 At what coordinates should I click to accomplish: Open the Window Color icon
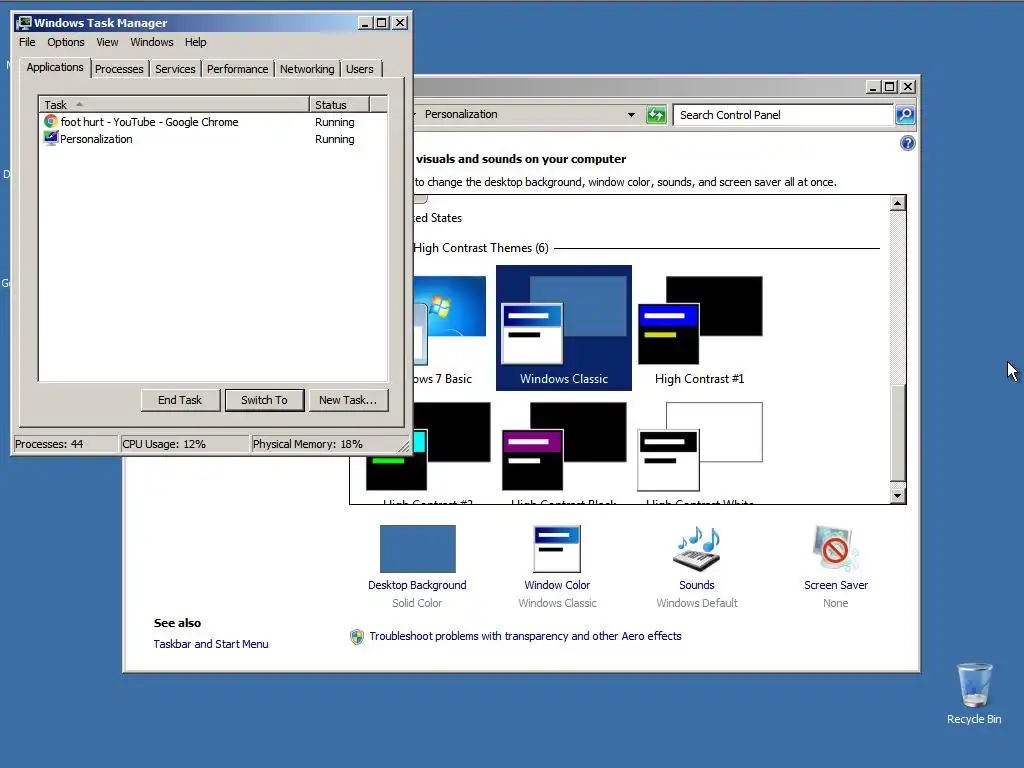pyautogui.click(x=557, y=549)
